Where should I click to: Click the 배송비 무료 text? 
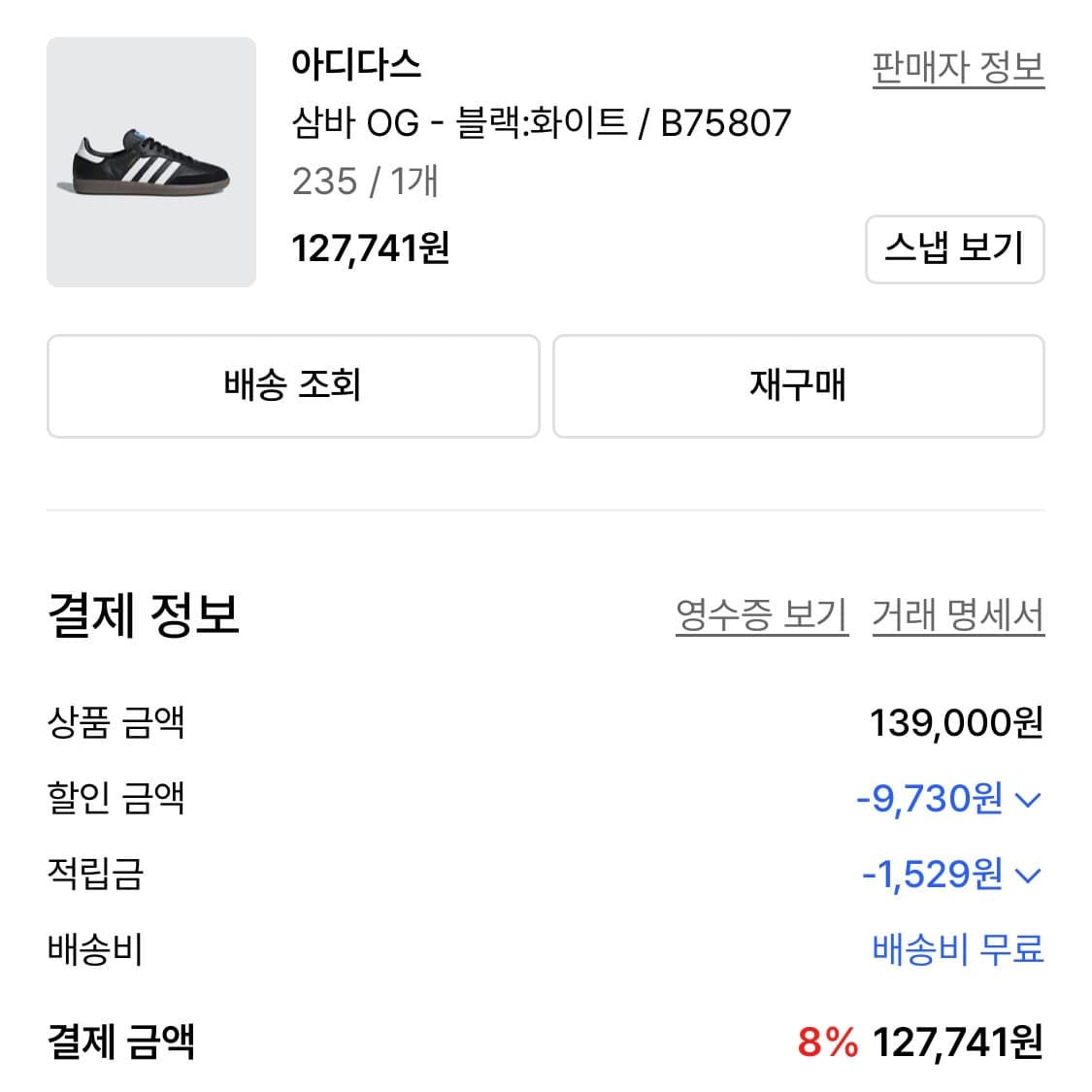tap(957, 948)
